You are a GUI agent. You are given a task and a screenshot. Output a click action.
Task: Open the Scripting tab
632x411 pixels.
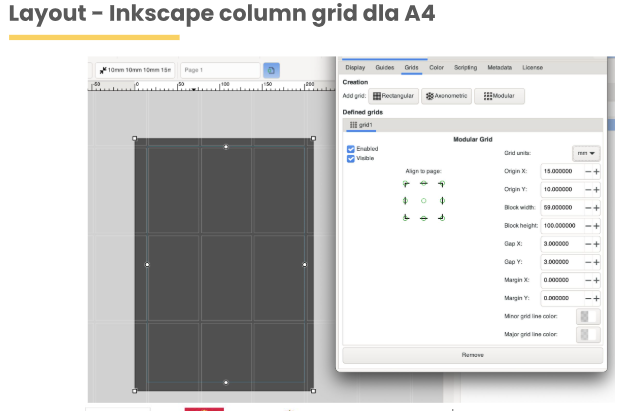point(466,68)
